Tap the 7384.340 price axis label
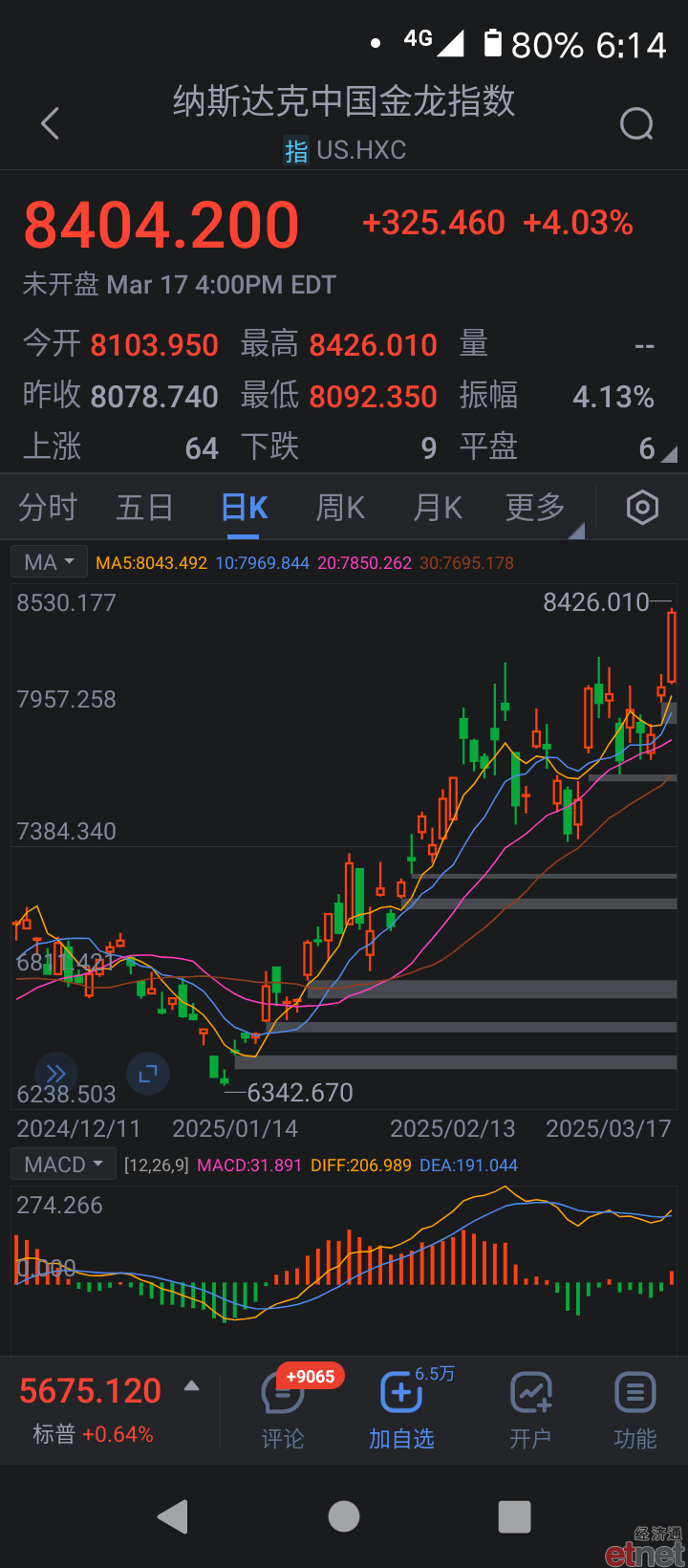 point(66,832)
